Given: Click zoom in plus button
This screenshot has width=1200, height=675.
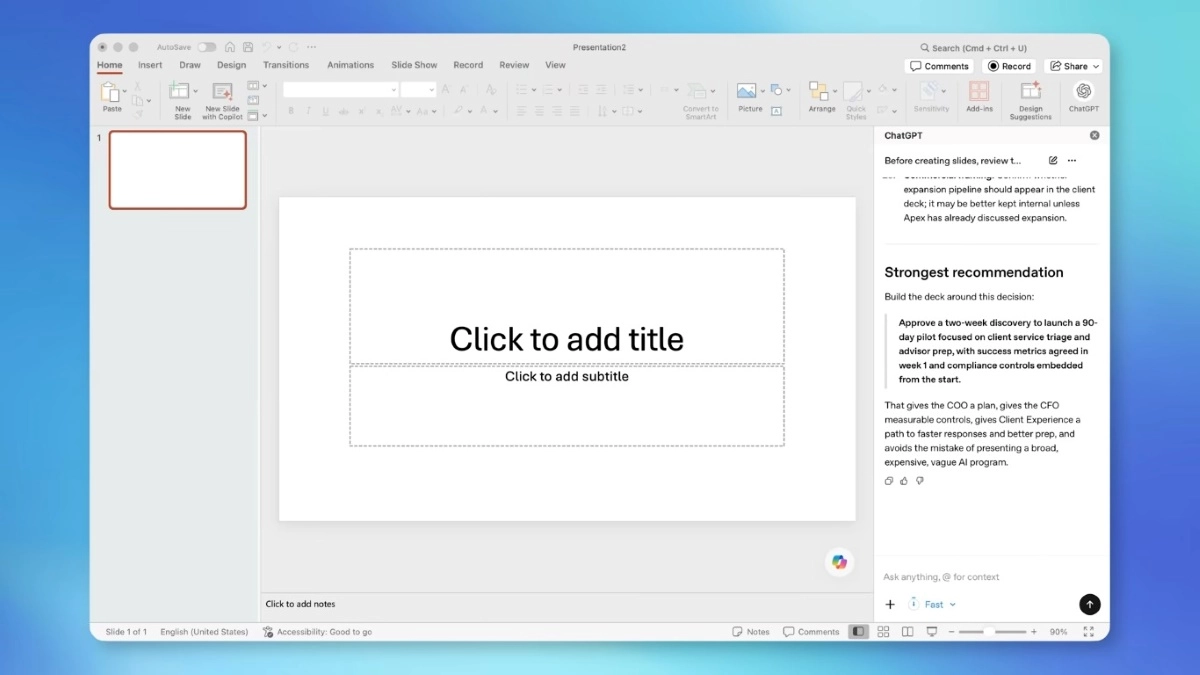Looking at the screenshot, I should [1036, 632].
